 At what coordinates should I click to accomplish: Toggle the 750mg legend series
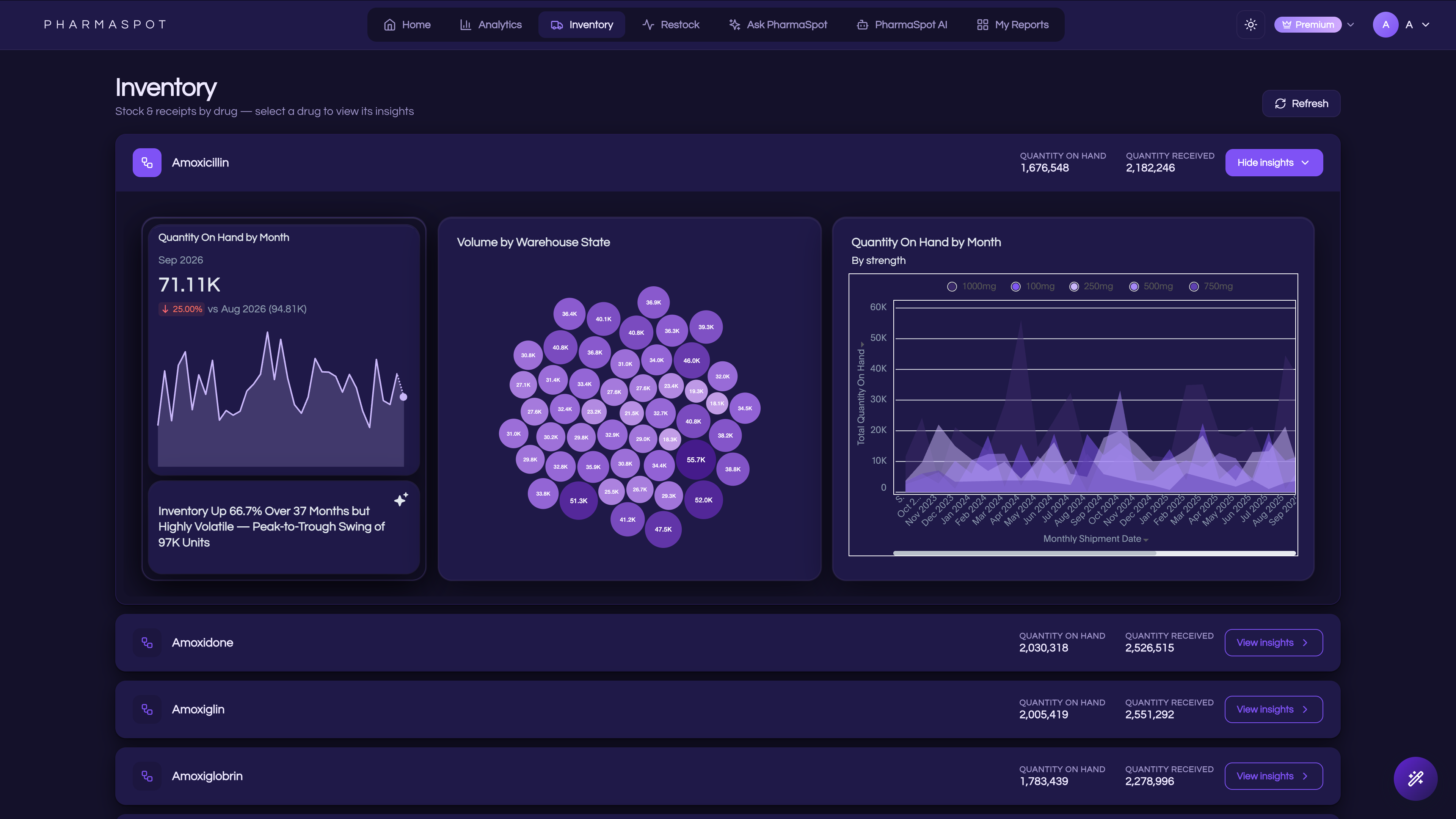click(x=1211, y=286)
